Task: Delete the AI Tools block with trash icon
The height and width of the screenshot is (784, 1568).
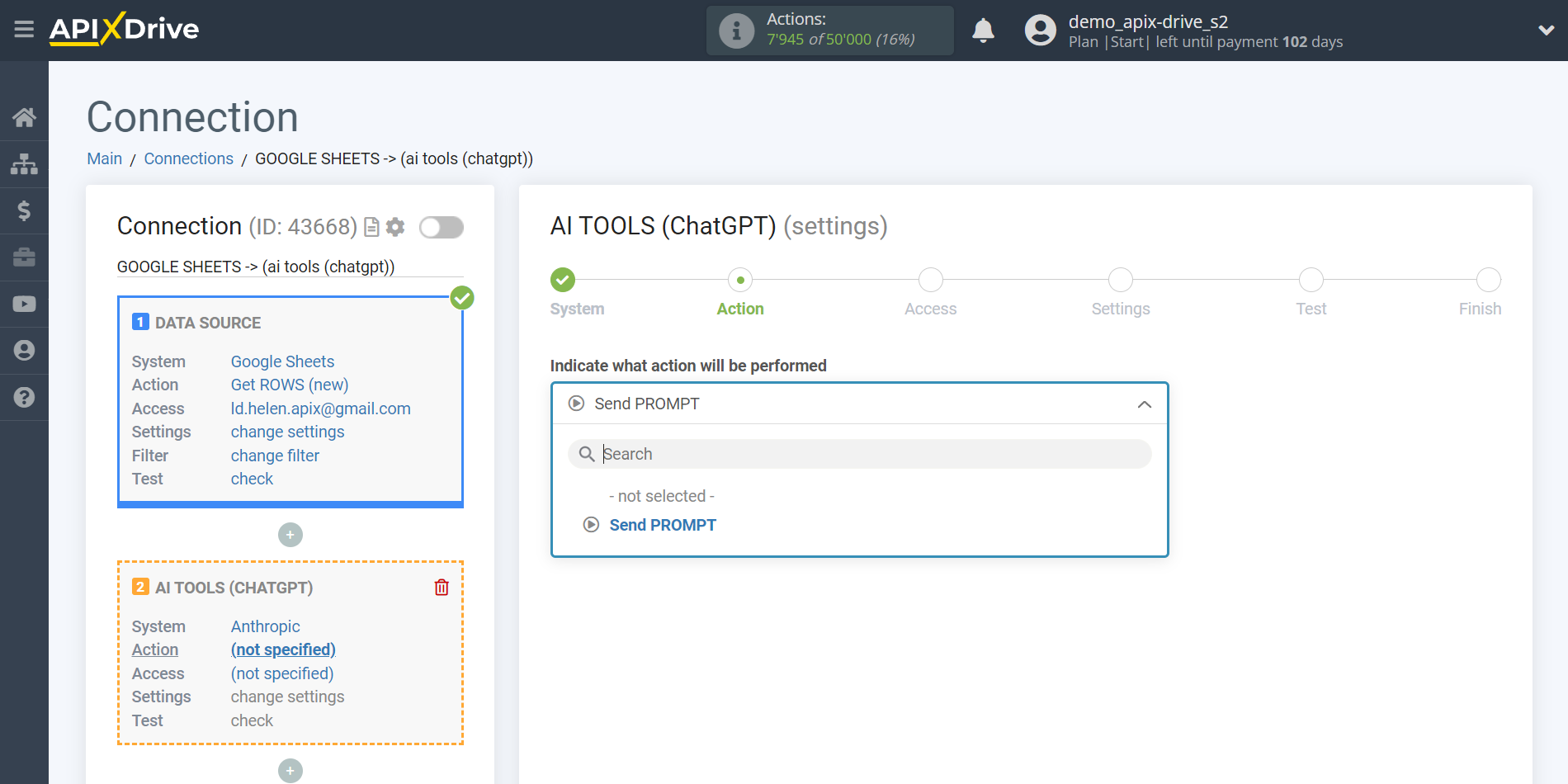Action: pos(442,588)
